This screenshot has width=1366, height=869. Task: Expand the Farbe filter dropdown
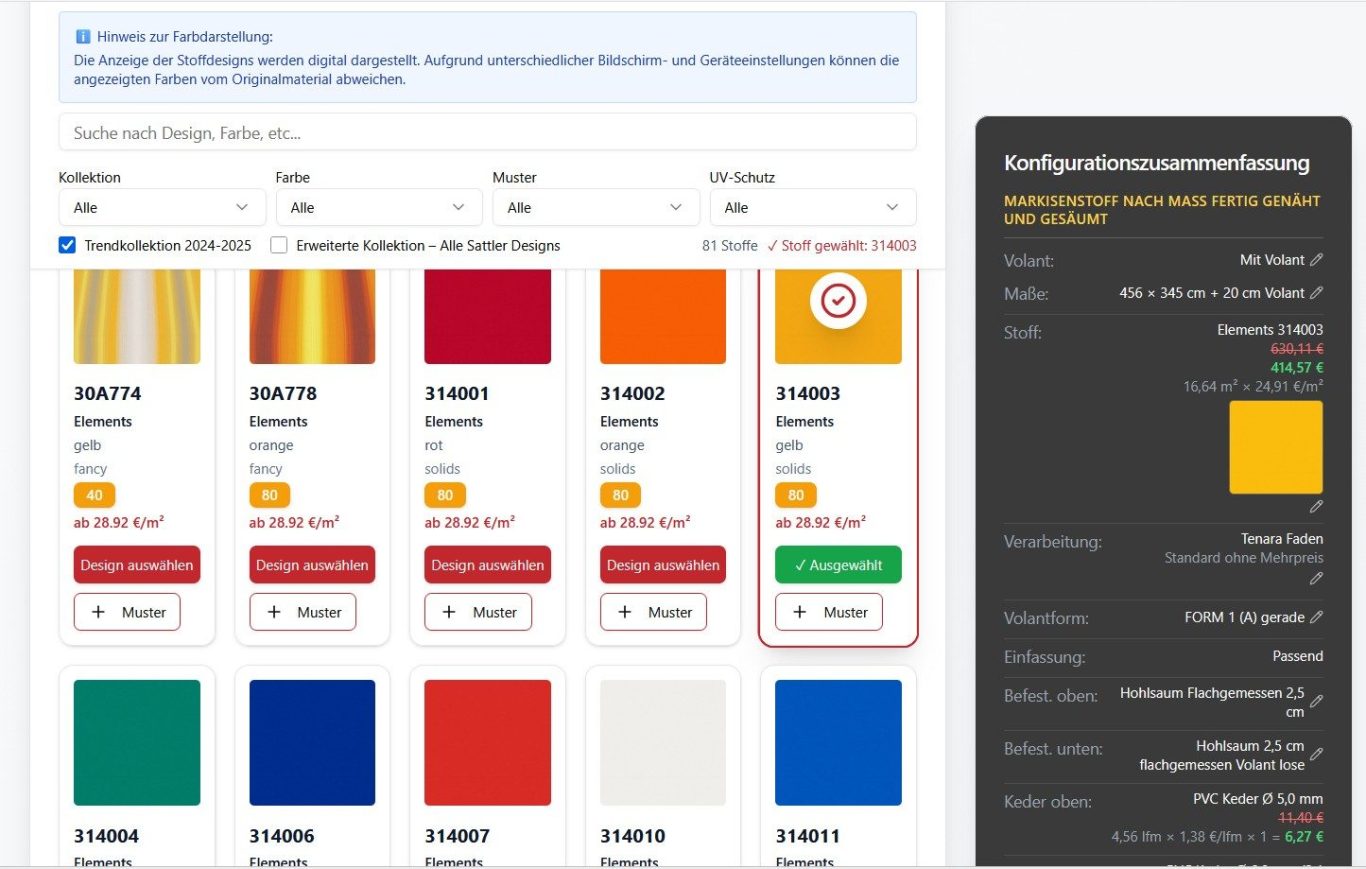click(378, 208)
